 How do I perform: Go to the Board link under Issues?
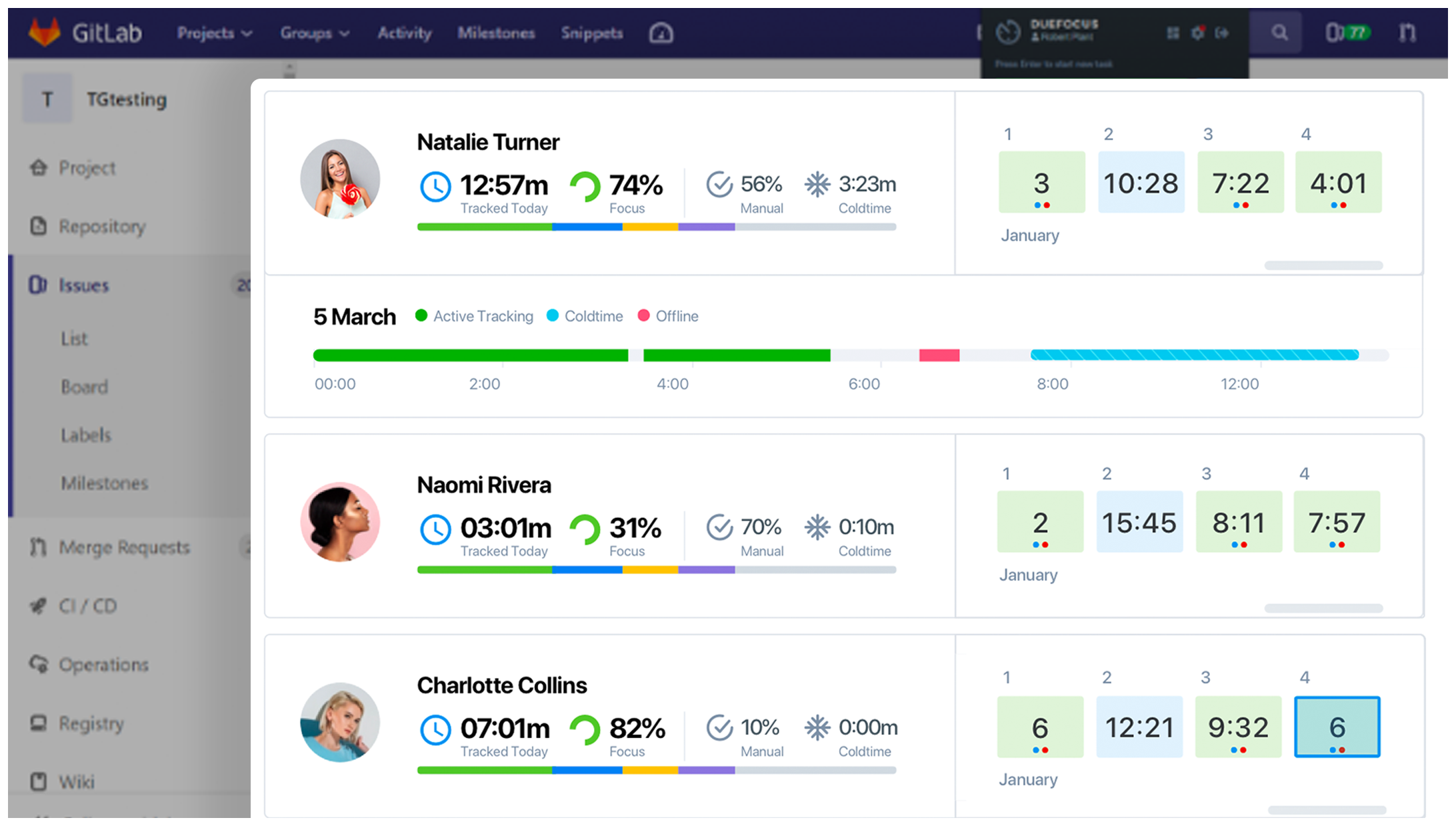[x=84, y=387]
